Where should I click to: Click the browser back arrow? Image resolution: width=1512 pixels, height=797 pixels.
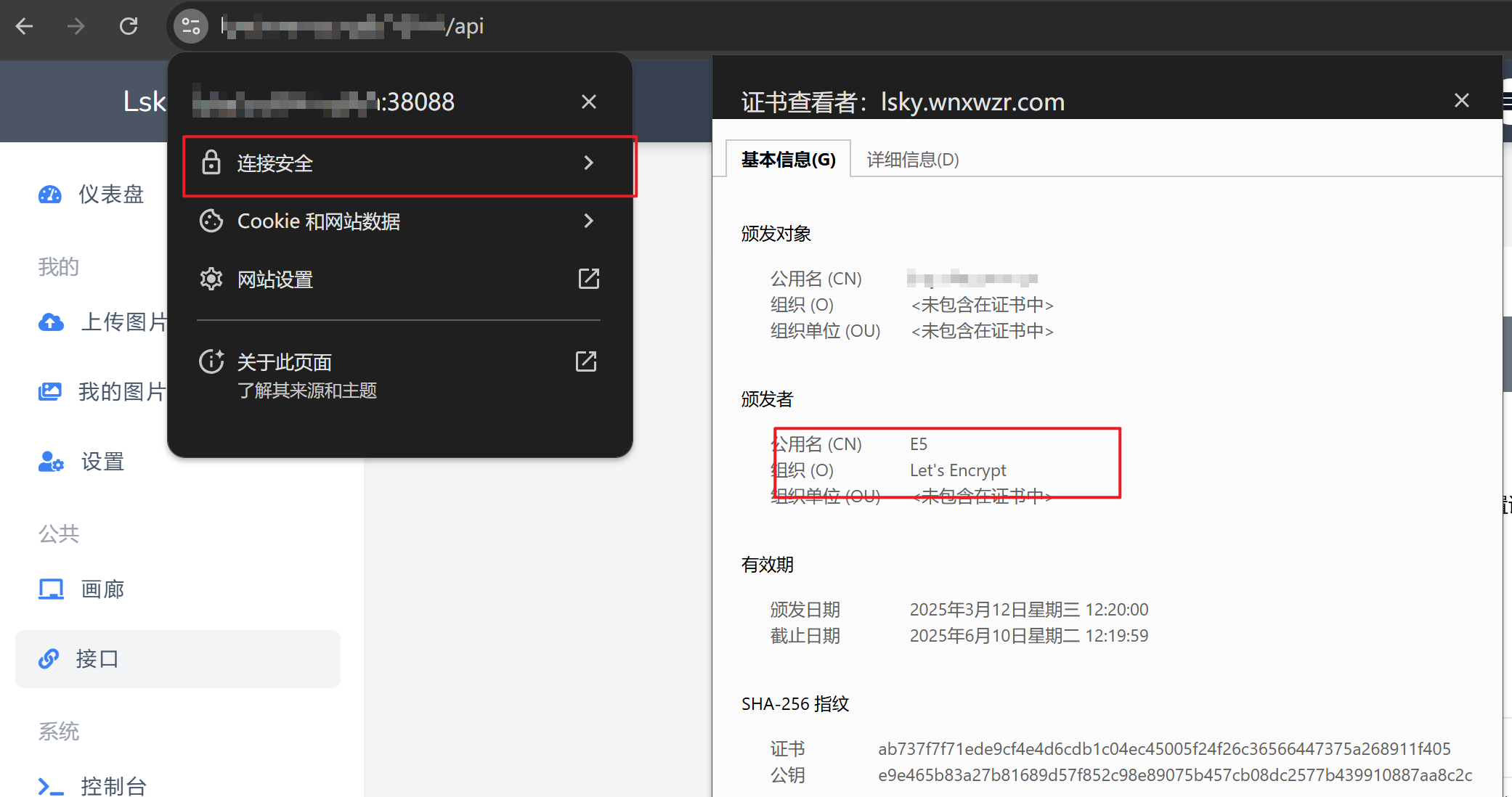(24, 27)
